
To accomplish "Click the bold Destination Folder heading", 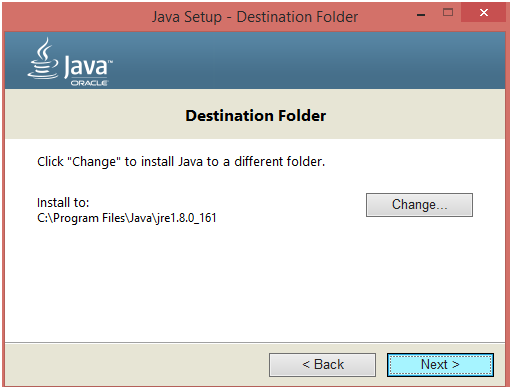I will [256, 116].
